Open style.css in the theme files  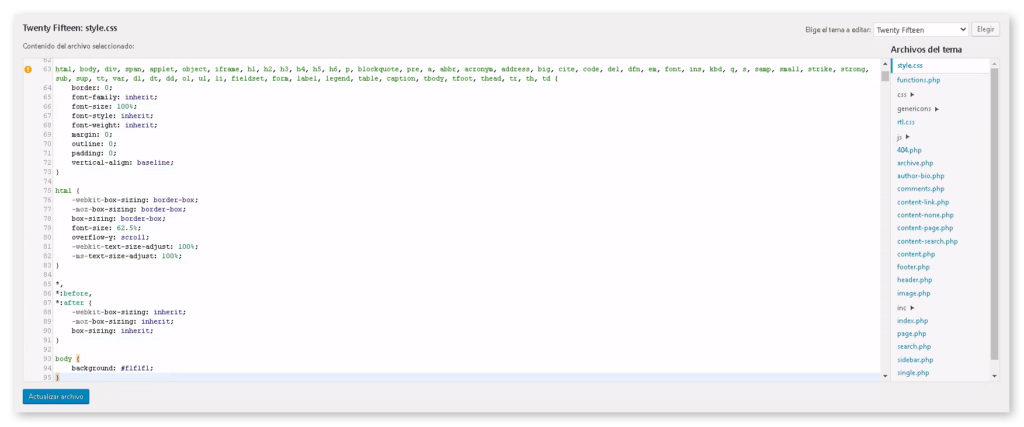coord(910,66)
